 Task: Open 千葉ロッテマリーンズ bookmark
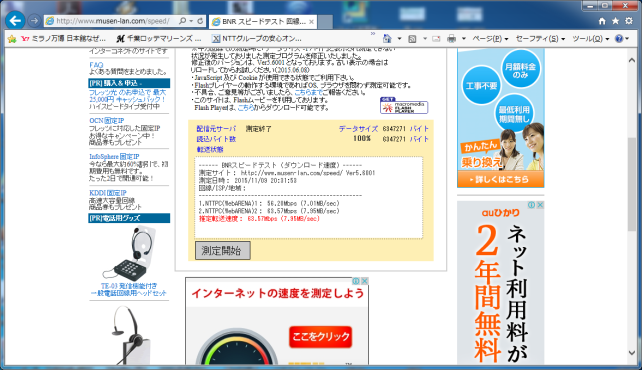point(159,39)
